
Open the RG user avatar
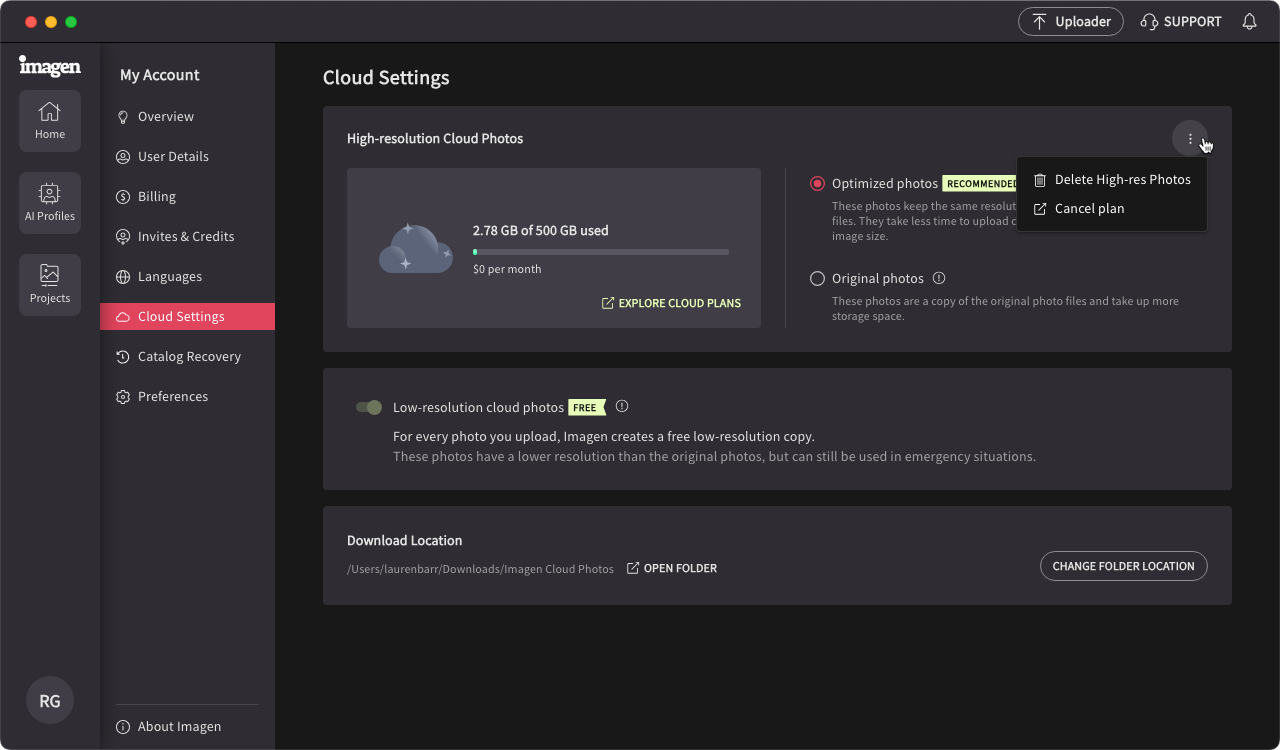pos(50,700)
